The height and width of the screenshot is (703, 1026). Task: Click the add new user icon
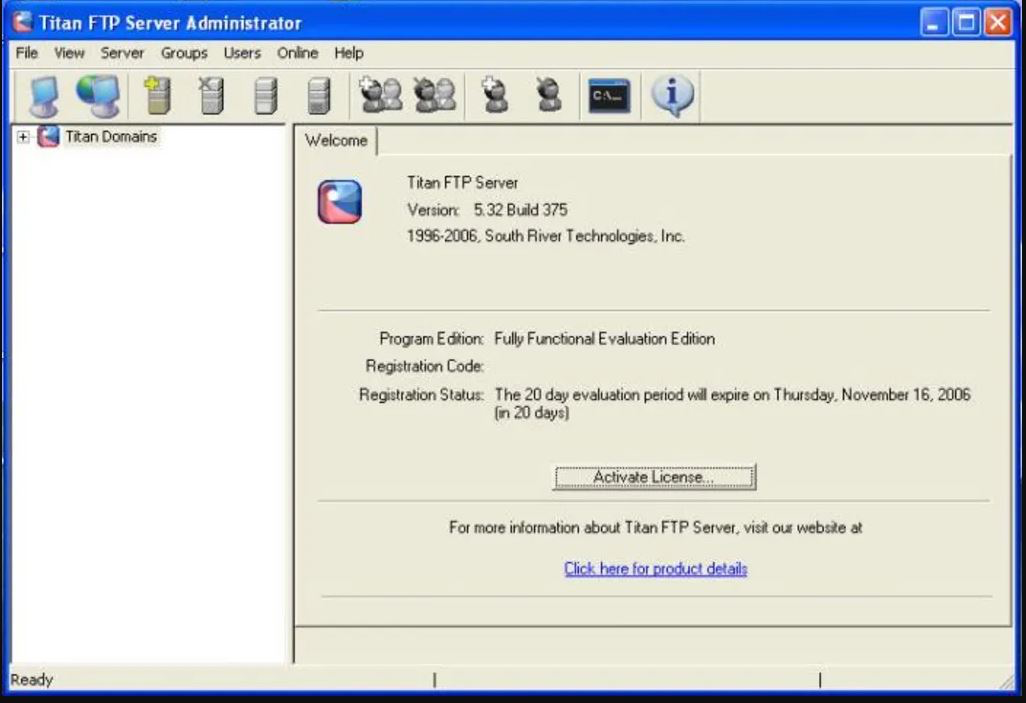495,96
